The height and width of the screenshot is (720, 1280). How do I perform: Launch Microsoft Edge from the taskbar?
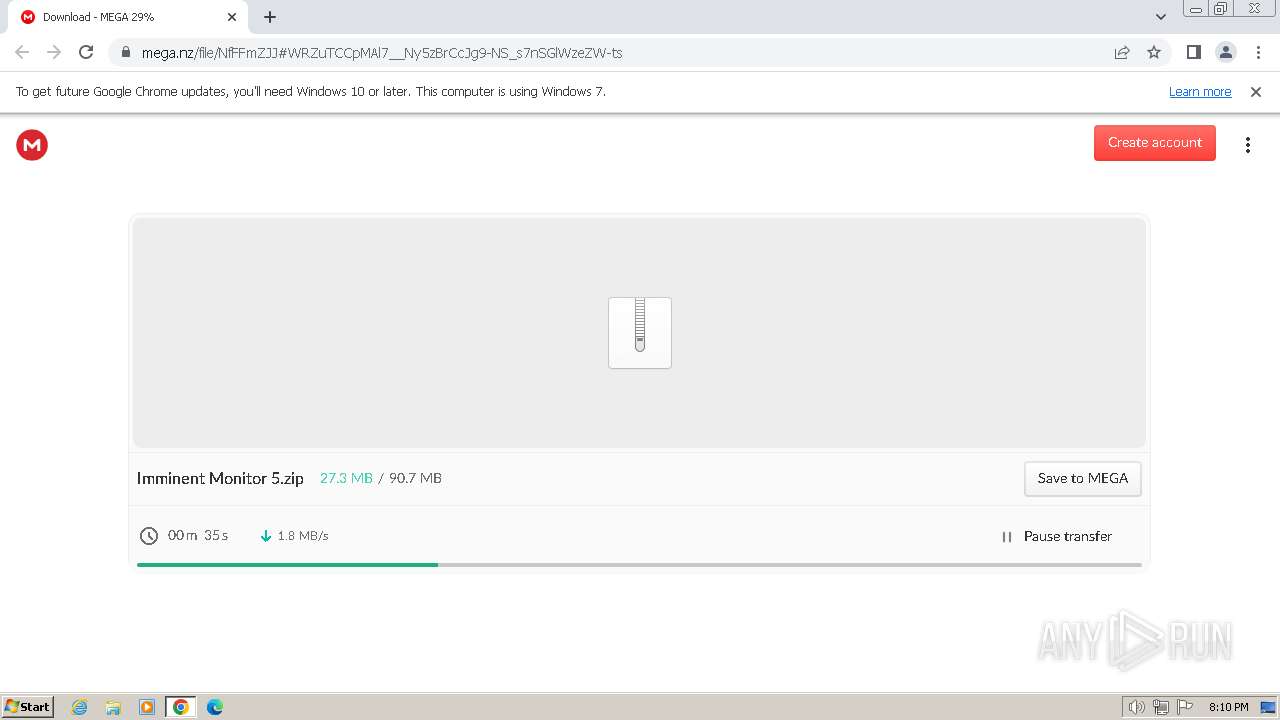[x=215, y=707]
